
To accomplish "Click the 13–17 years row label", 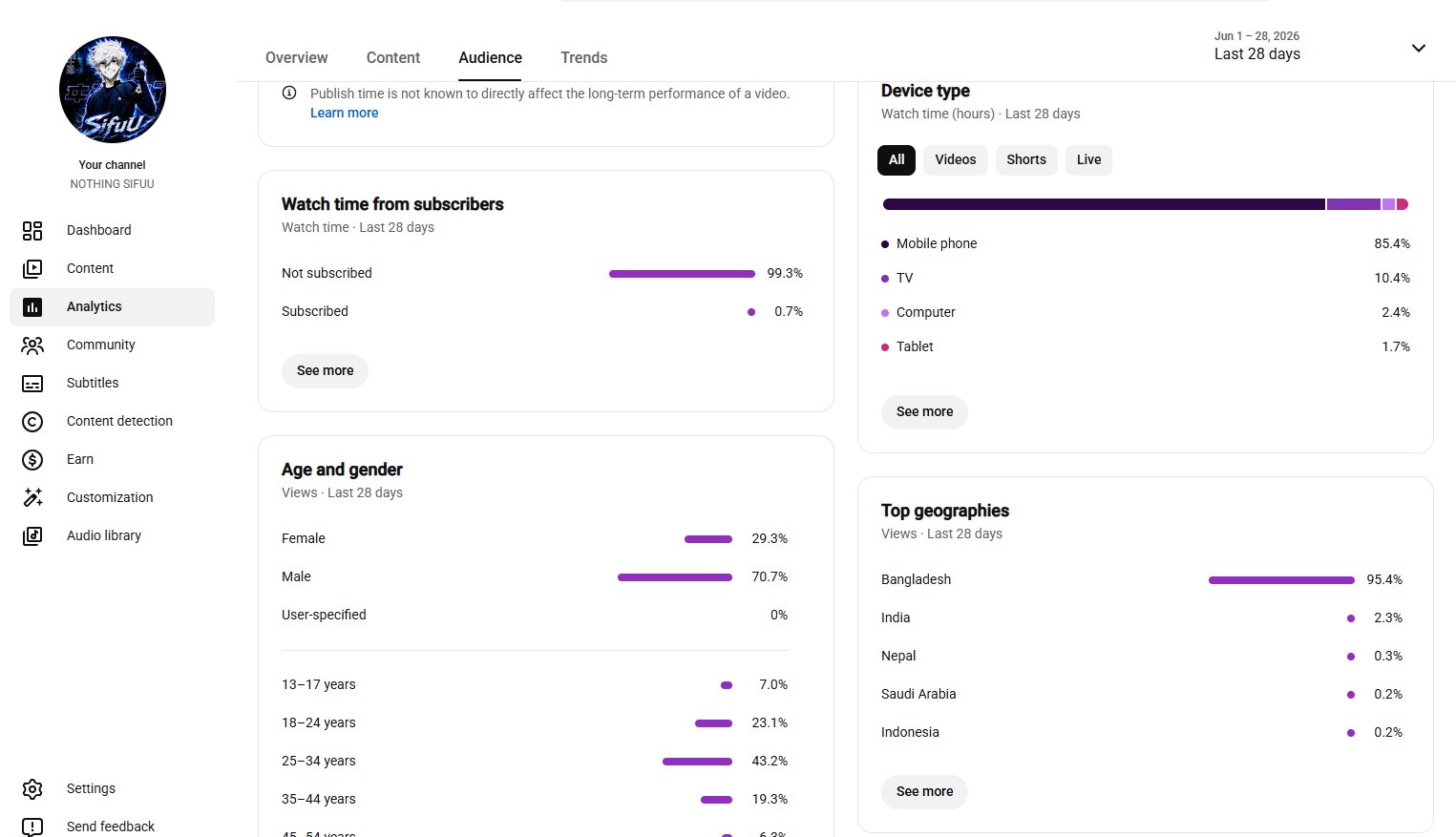I will click(x=319, y=684).
